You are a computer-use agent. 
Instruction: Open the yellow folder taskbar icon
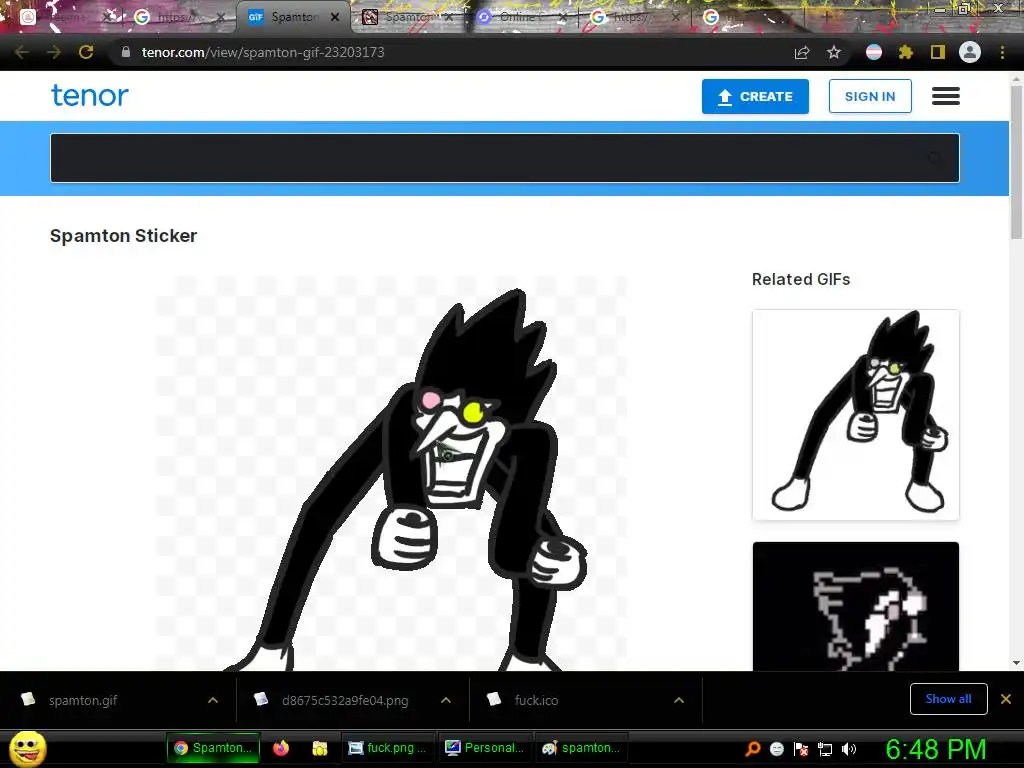(x=319, y=748)
